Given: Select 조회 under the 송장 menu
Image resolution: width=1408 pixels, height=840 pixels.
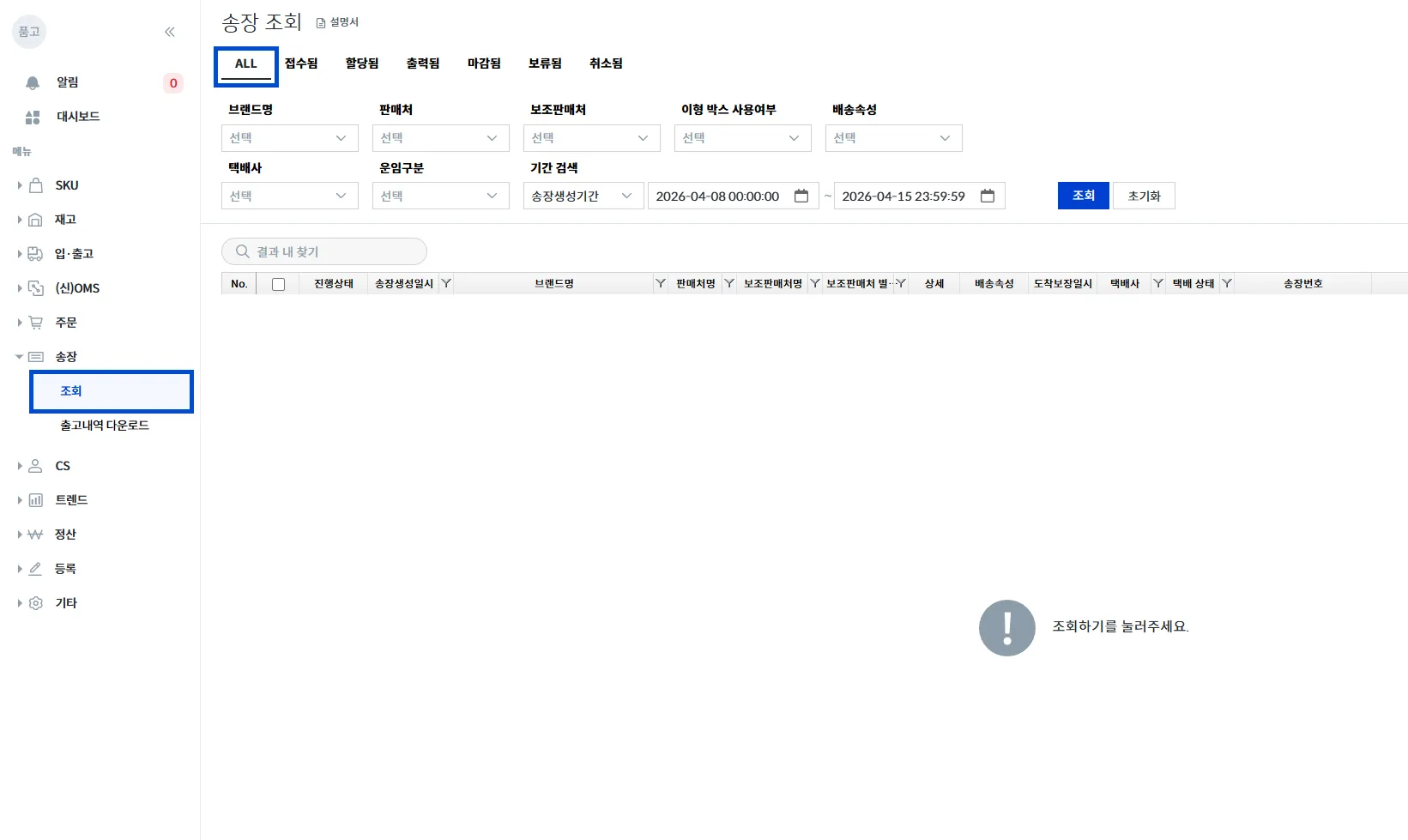Looking at the screenshot, I should 112,391.
